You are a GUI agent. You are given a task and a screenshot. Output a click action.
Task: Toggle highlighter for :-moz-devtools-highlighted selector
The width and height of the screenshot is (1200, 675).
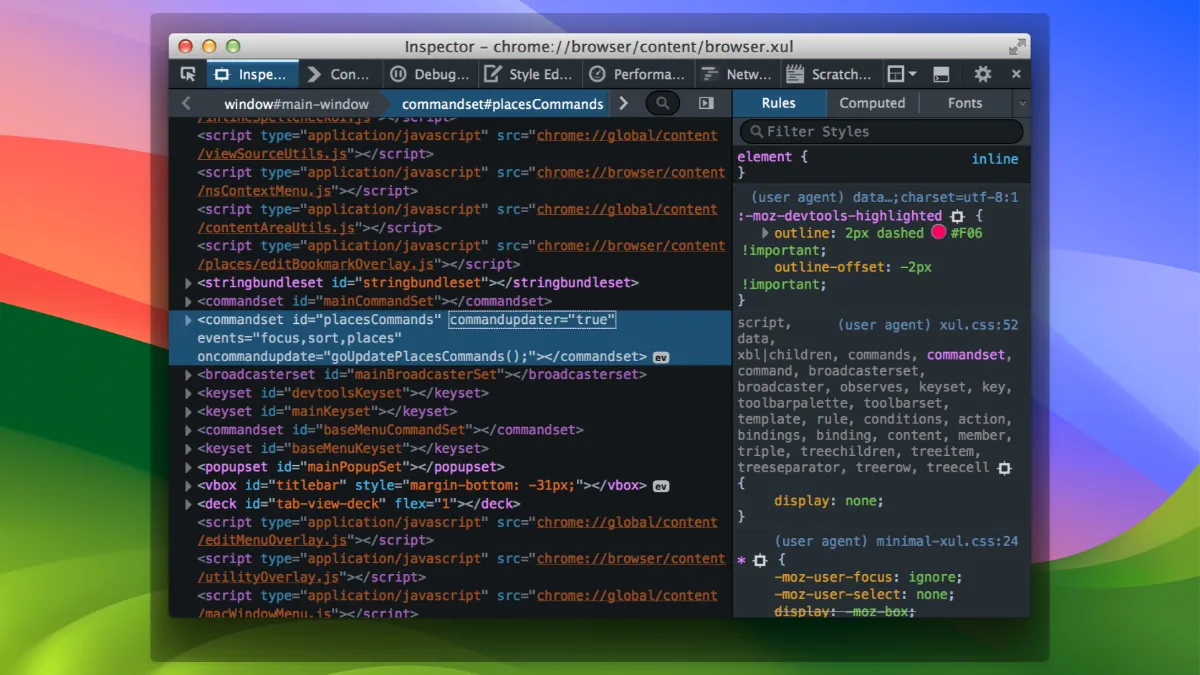[957, 216]
